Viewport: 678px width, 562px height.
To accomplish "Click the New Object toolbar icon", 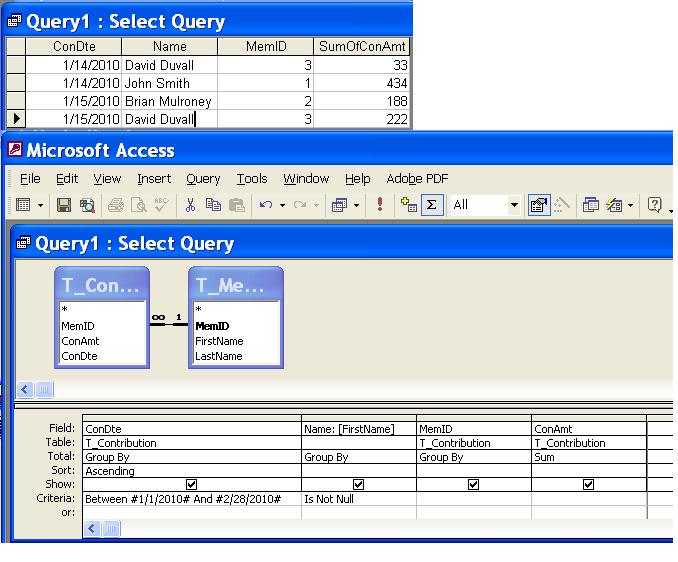I will click(x=614, y=205).
